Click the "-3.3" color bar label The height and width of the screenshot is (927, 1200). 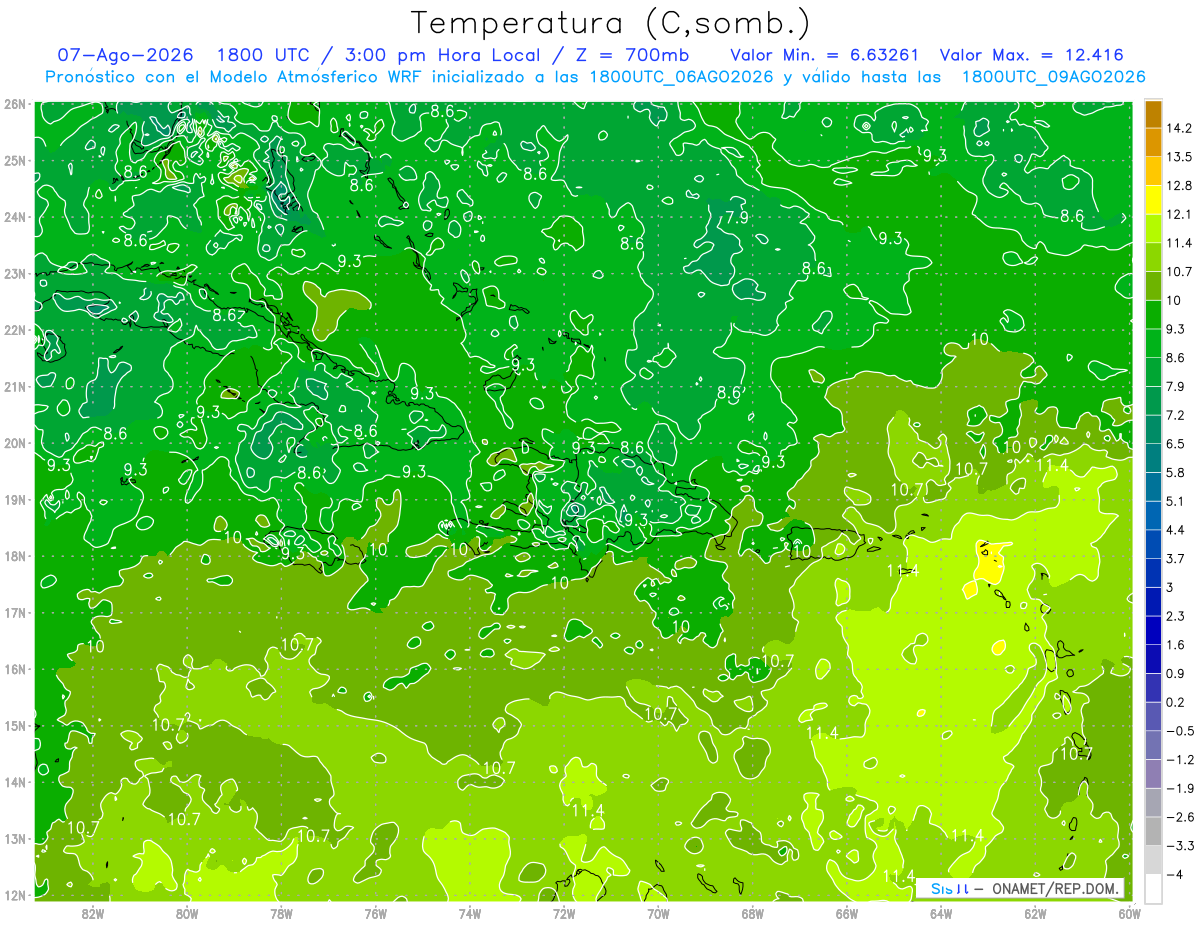1179,846
